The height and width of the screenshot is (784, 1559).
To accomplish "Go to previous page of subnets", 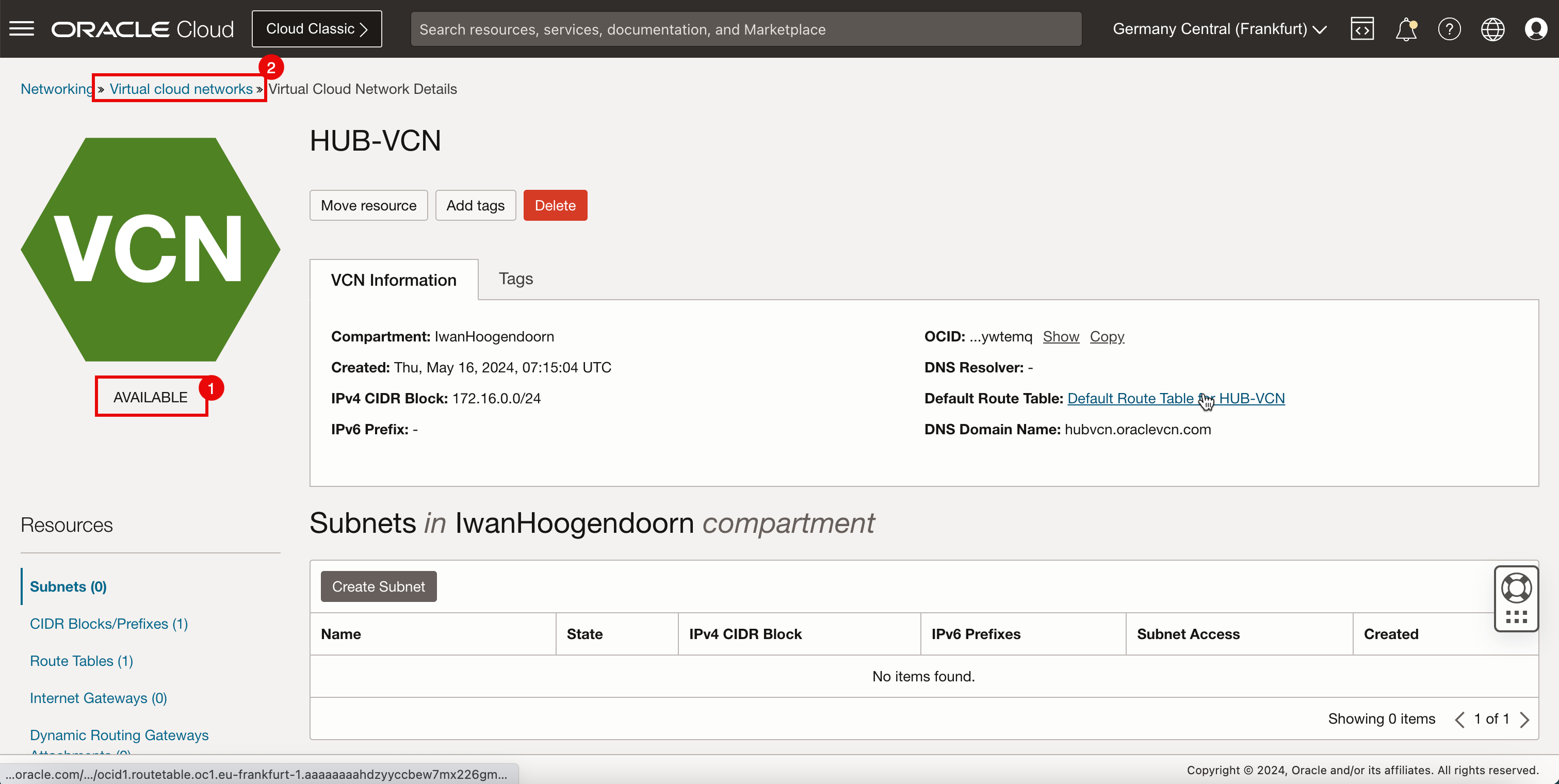I will 1460,720.
